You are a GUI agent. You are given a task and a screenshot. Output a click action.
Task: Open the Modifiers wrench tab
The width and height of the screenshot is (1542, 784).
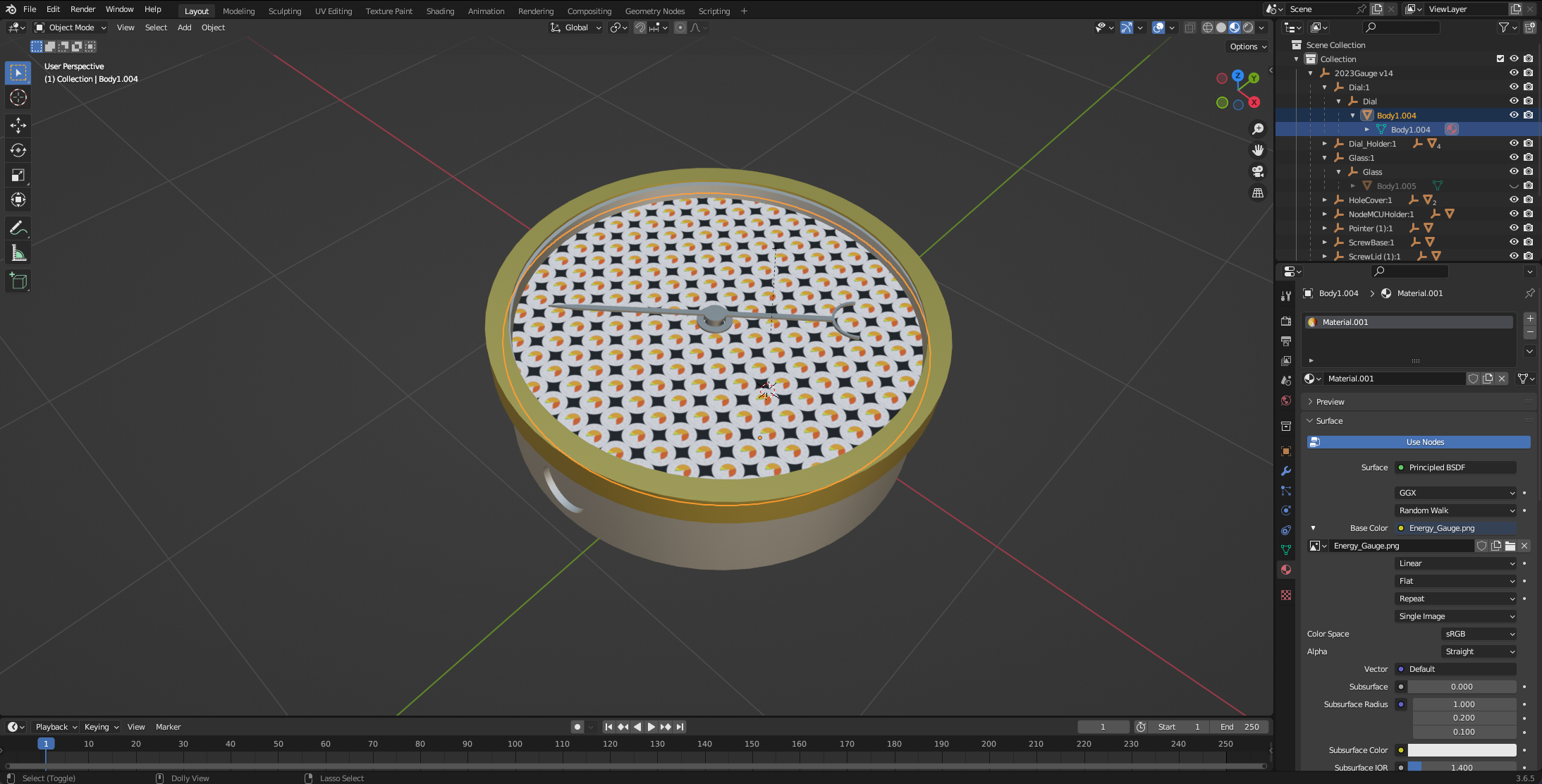pyautogui.click(x=1286, y=471)
